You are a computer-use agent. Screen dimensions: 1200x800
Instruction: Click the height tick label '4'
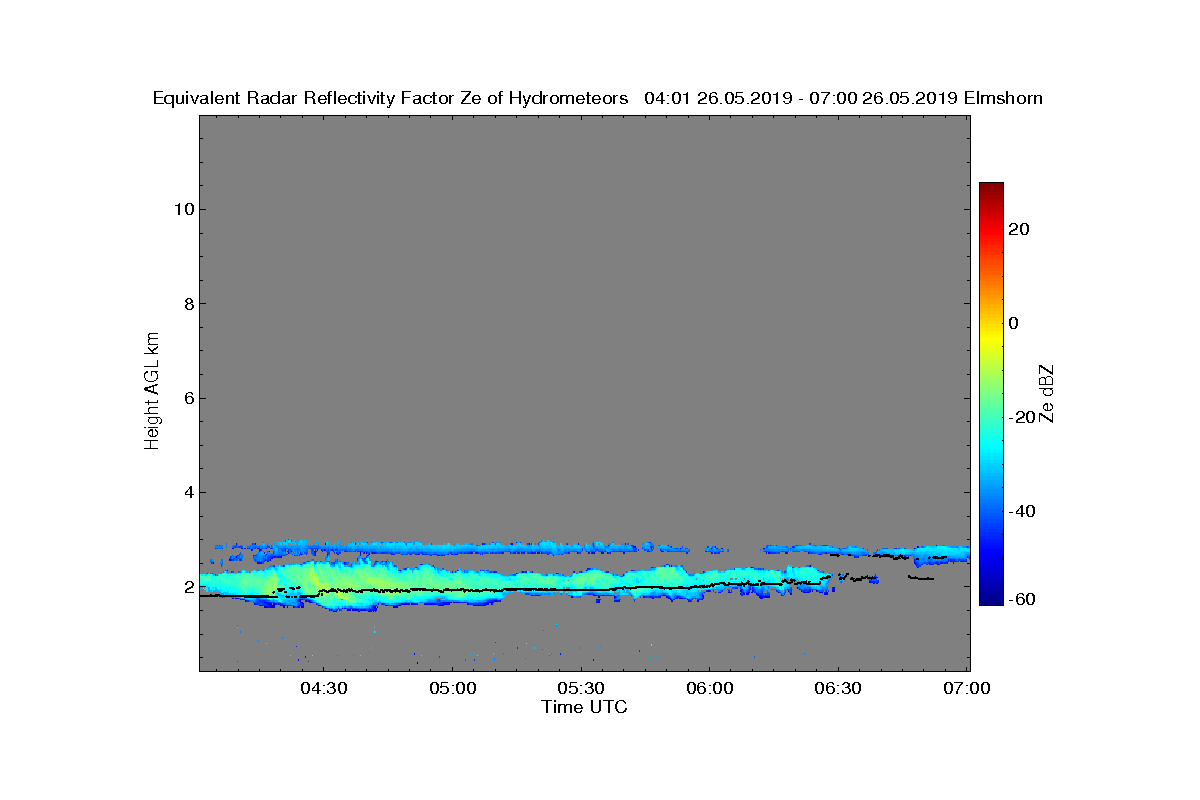pyautogui.click(x=187, y=492)
